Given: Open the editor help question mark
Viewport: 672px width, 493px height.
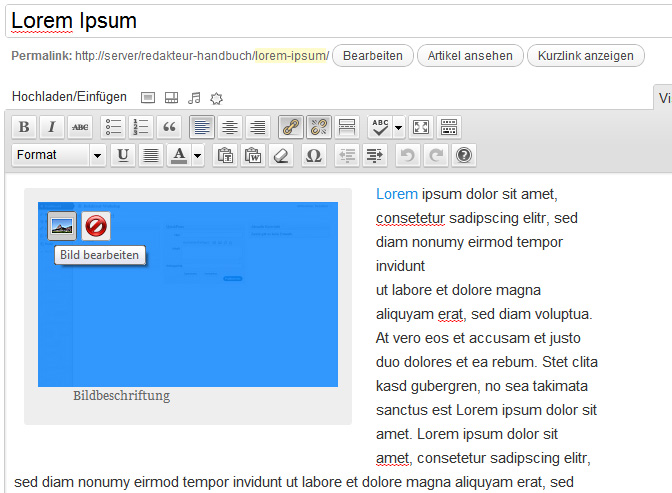Looking at the screenshot, I should pyautogui.click(x=463, y=155).
